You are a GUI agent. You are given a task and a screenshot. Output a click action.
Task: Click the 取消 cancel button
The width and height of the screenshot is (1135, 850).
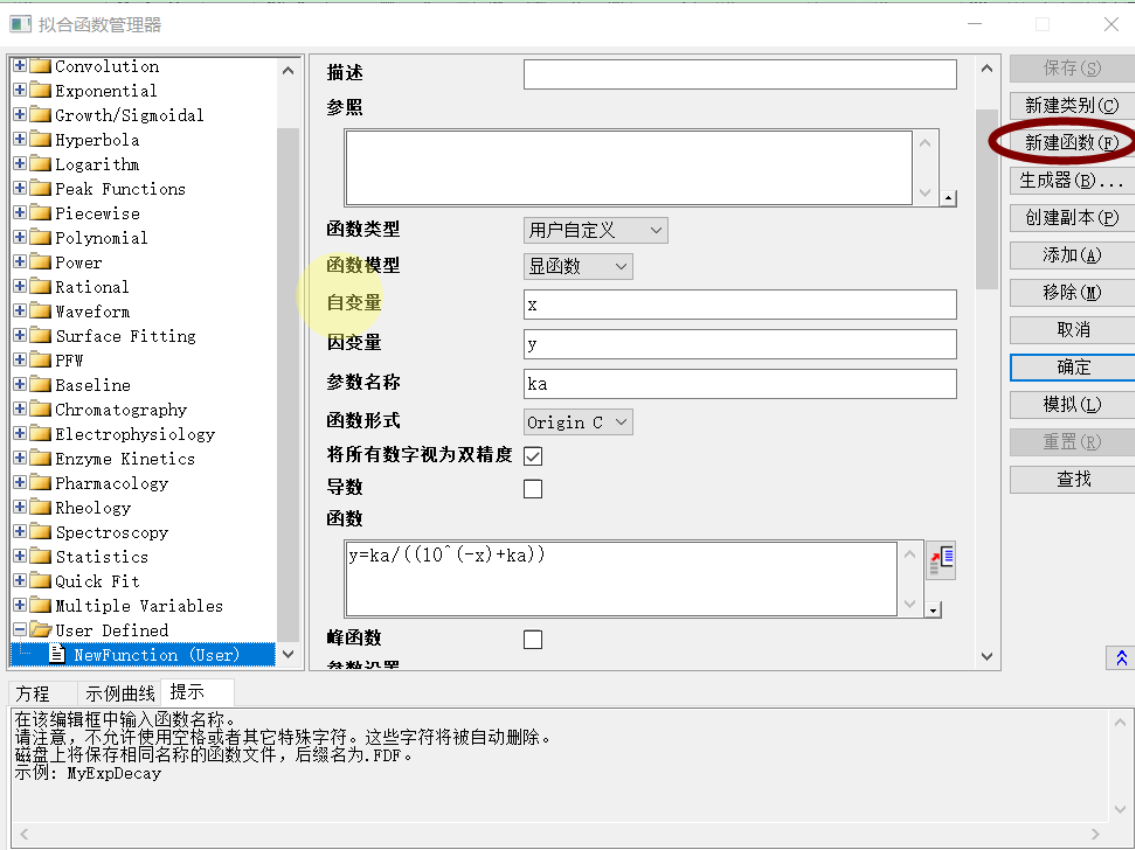(1072, 330)
